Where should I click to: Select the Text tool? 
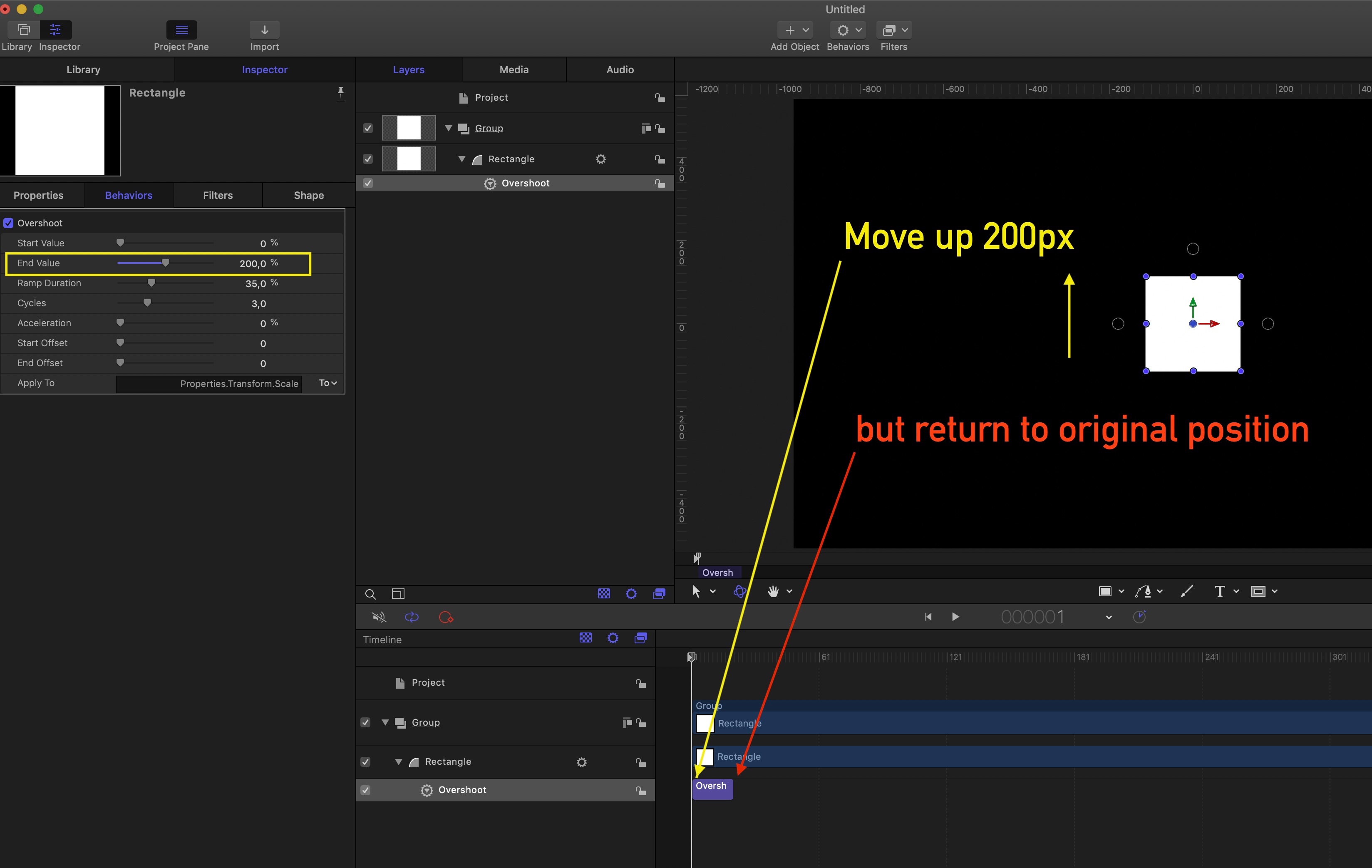1219,592
